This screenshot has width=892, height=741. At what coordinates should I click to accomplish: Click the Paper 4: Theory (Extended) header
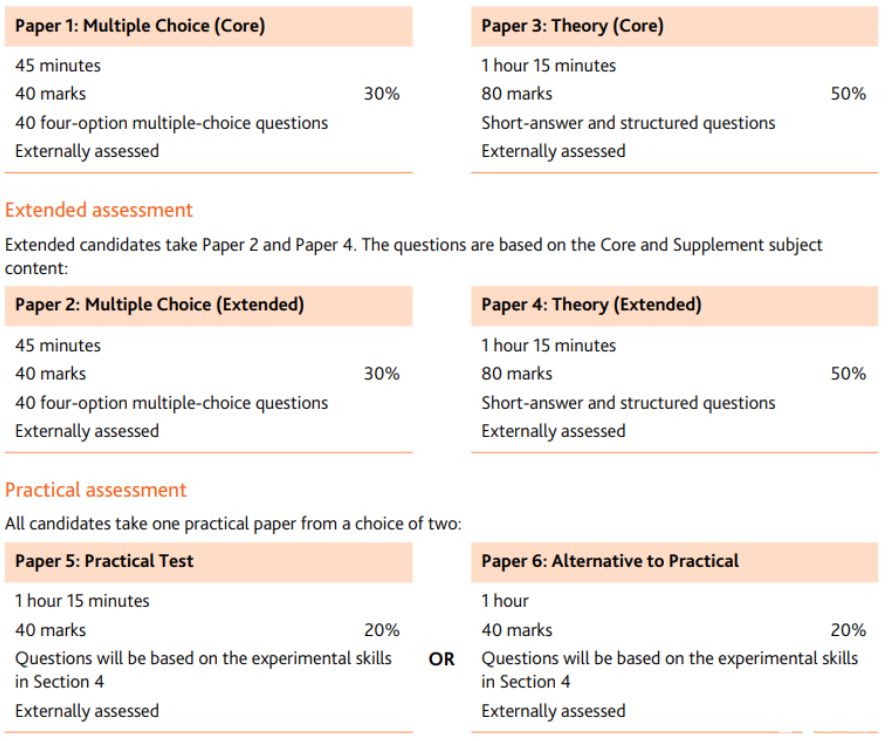click(x=674, y=305)
